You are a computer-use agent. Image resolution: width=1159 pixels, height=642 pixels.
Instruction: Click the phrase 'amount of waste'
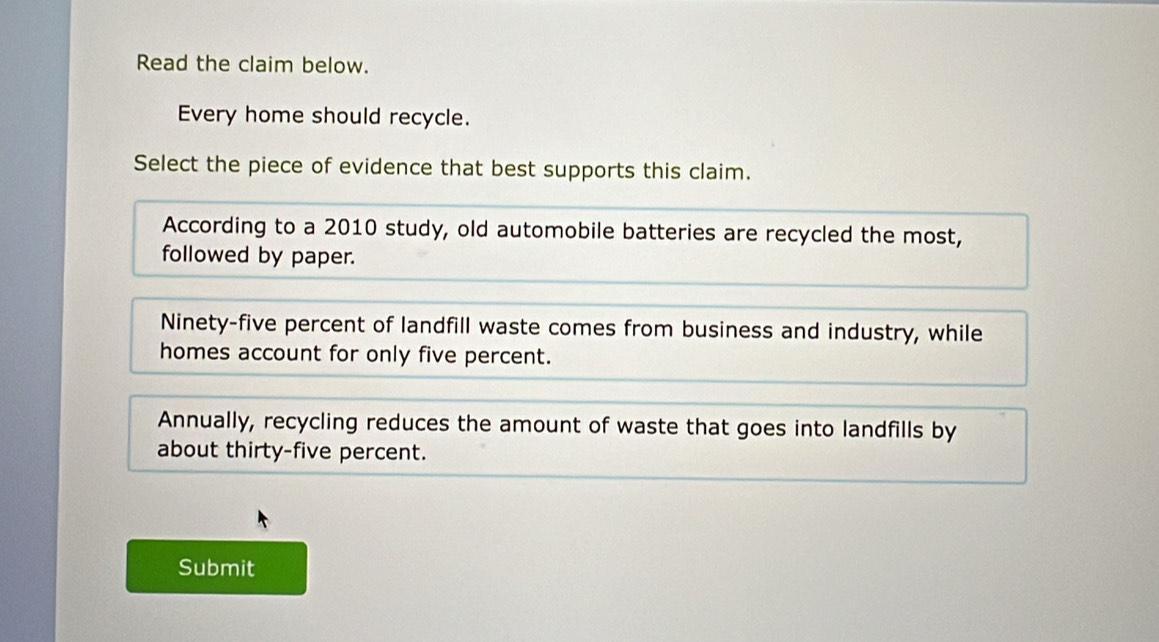pyautogui.click(x=571, y=425)
